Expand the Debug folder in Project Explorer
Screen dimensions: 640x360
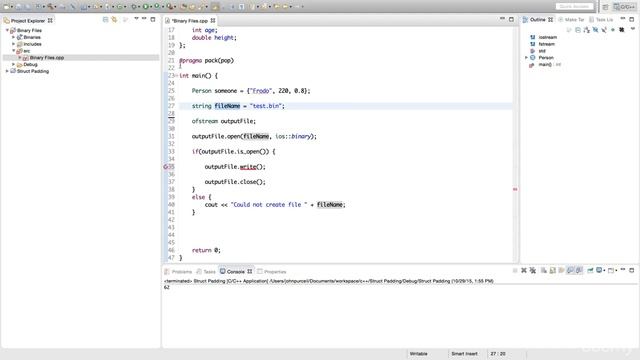point(13,64)
